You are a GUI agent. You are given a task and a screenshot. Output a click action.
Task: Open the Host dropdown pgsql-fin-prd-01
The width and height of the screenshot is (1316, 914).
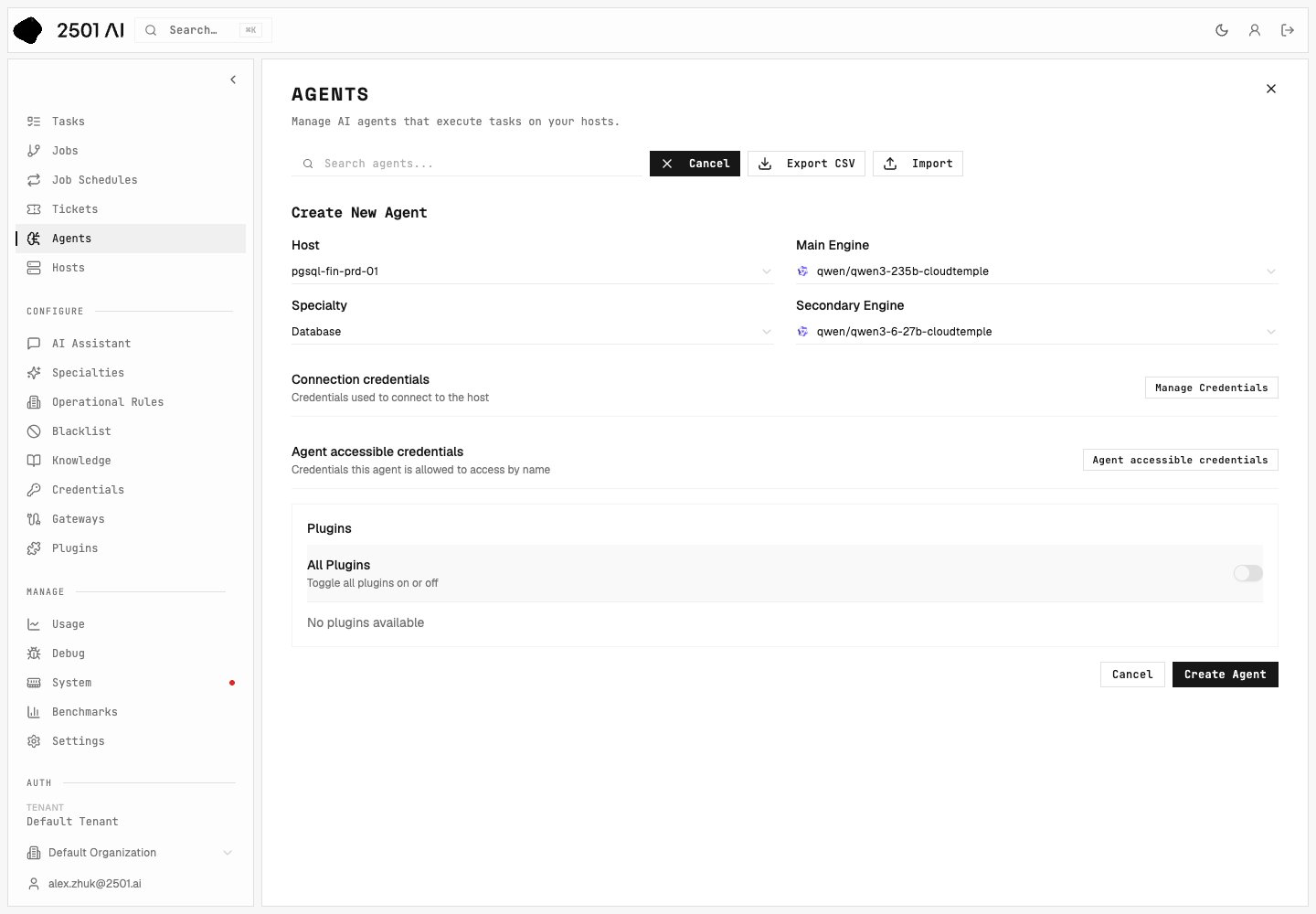pyautogui.click(x=532, y=271)
